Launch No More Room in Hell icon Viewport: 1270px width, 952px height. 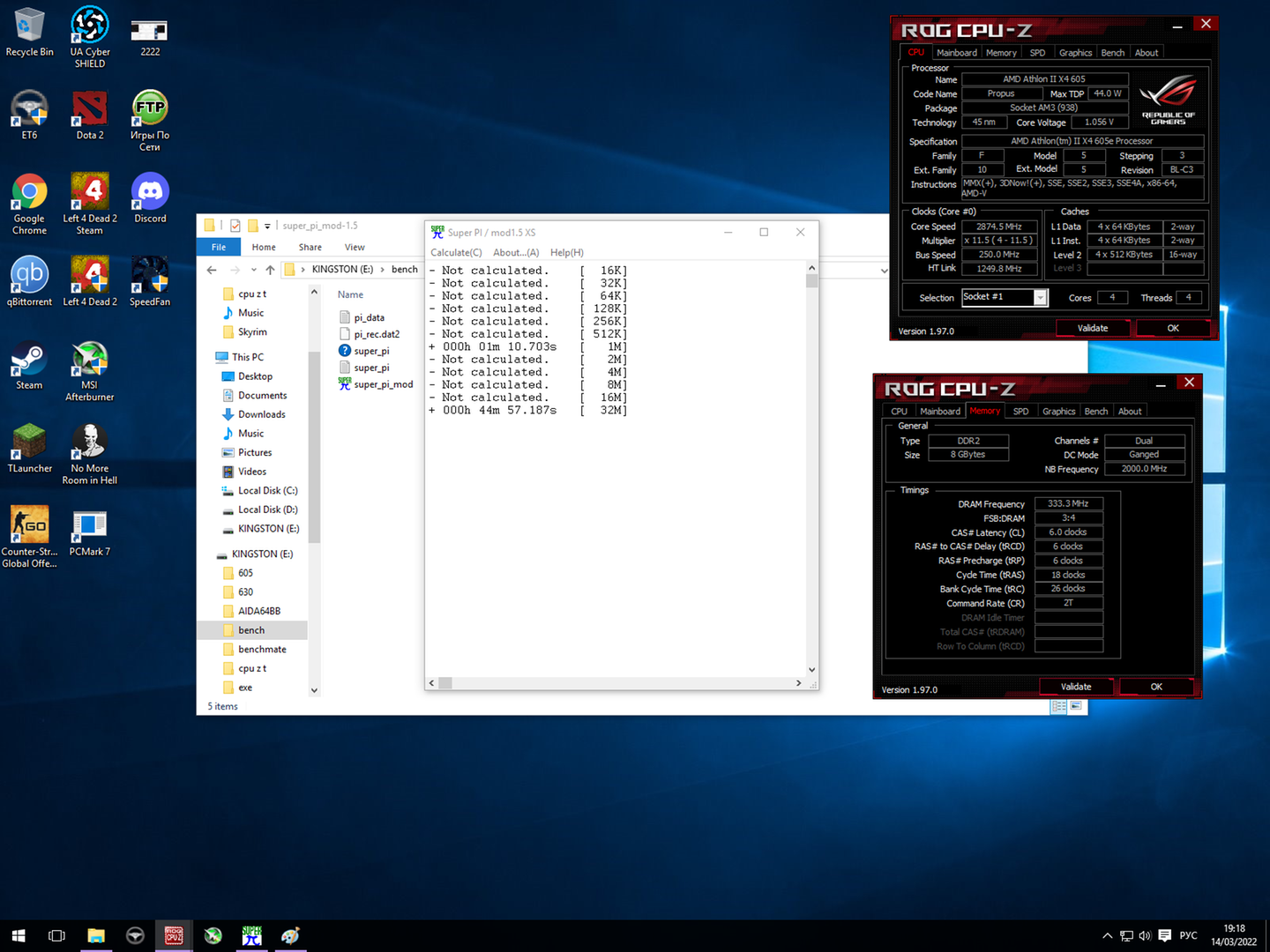tap(89, 455)
